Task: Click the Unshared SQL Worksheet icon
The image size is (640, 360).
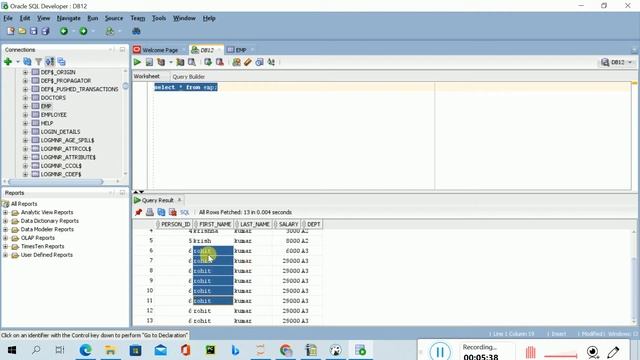Action: coord(236,62)
